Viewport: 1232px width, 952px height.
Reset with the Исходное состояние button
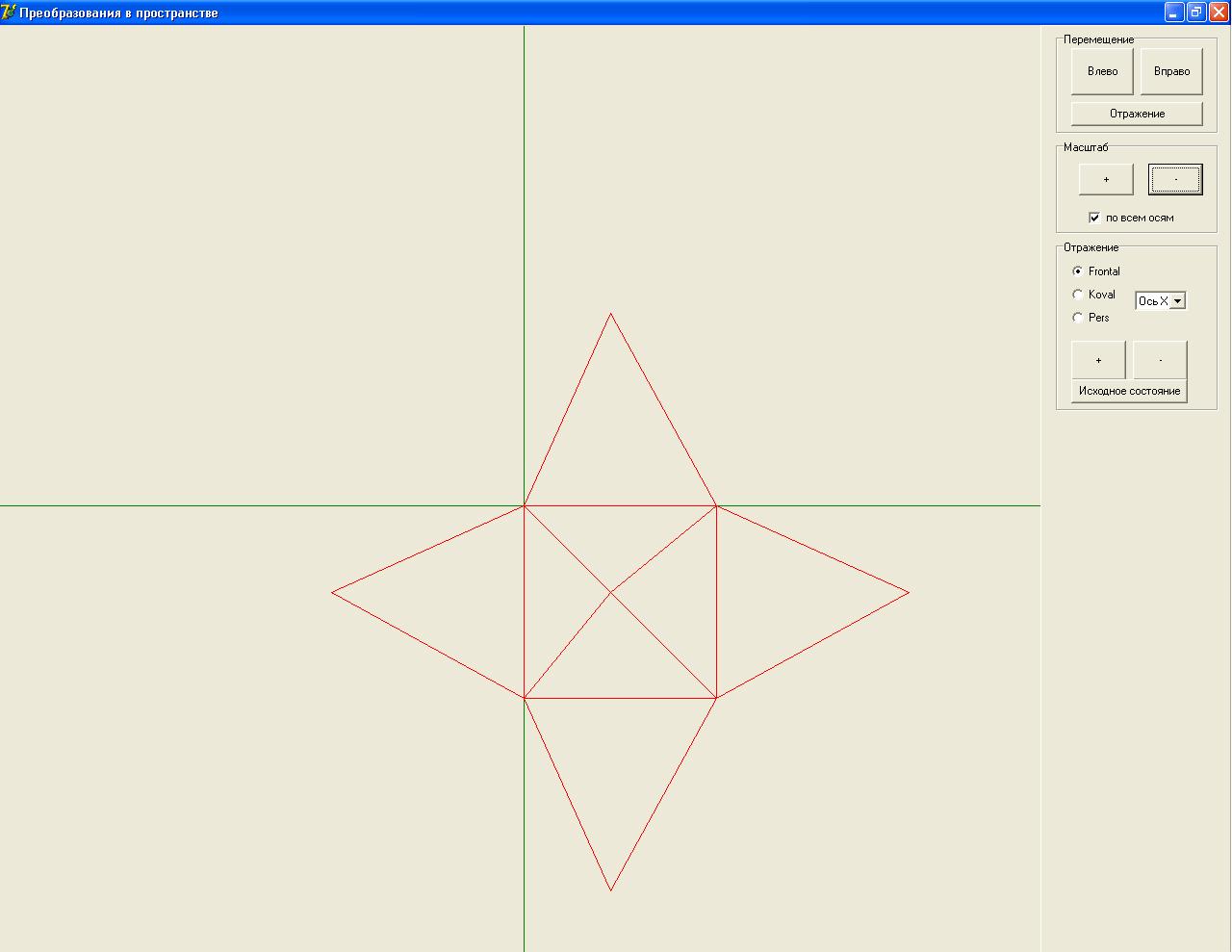pos(1129,391)
